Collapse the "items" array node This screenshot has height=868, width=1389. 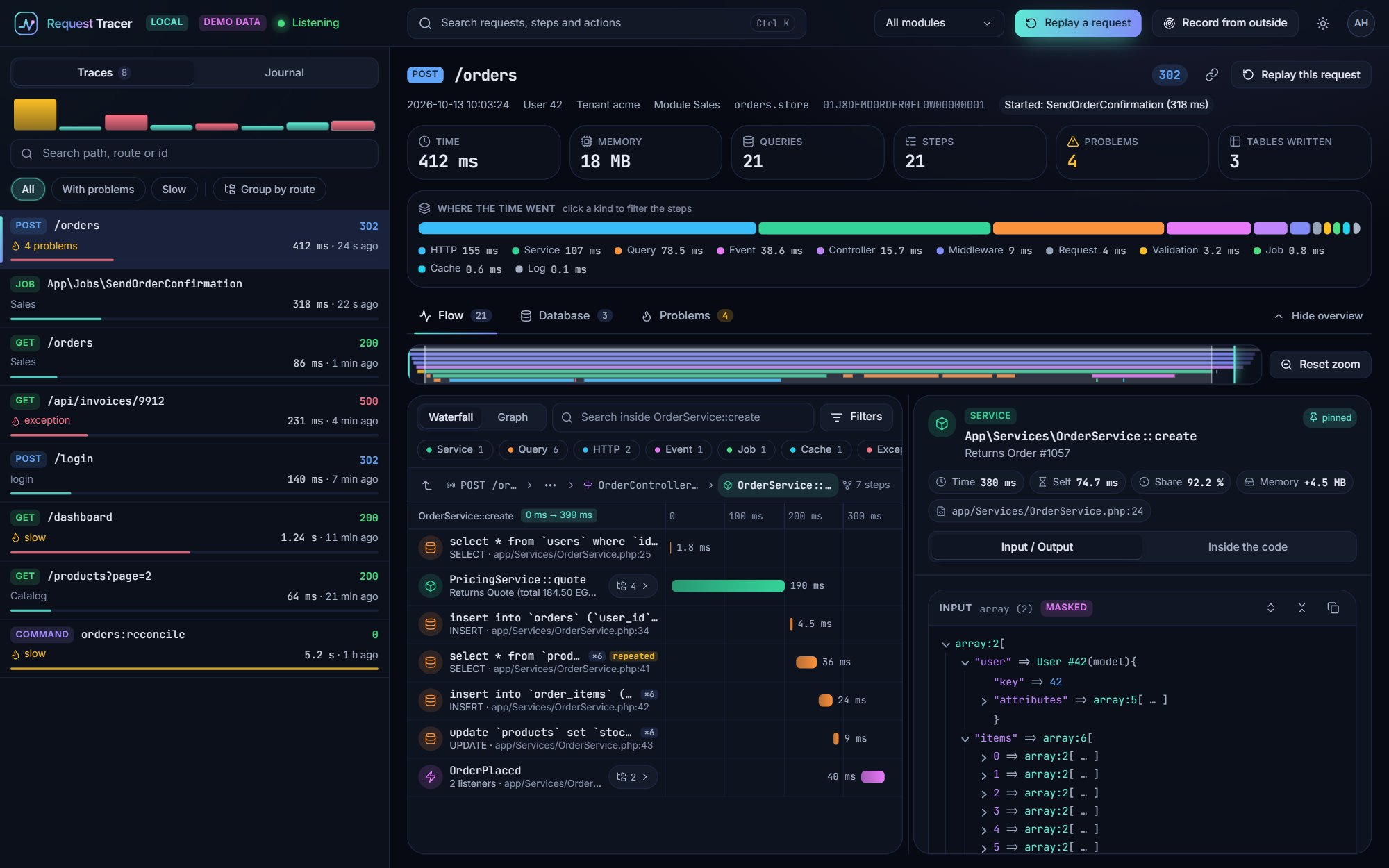tap(965, 739)
